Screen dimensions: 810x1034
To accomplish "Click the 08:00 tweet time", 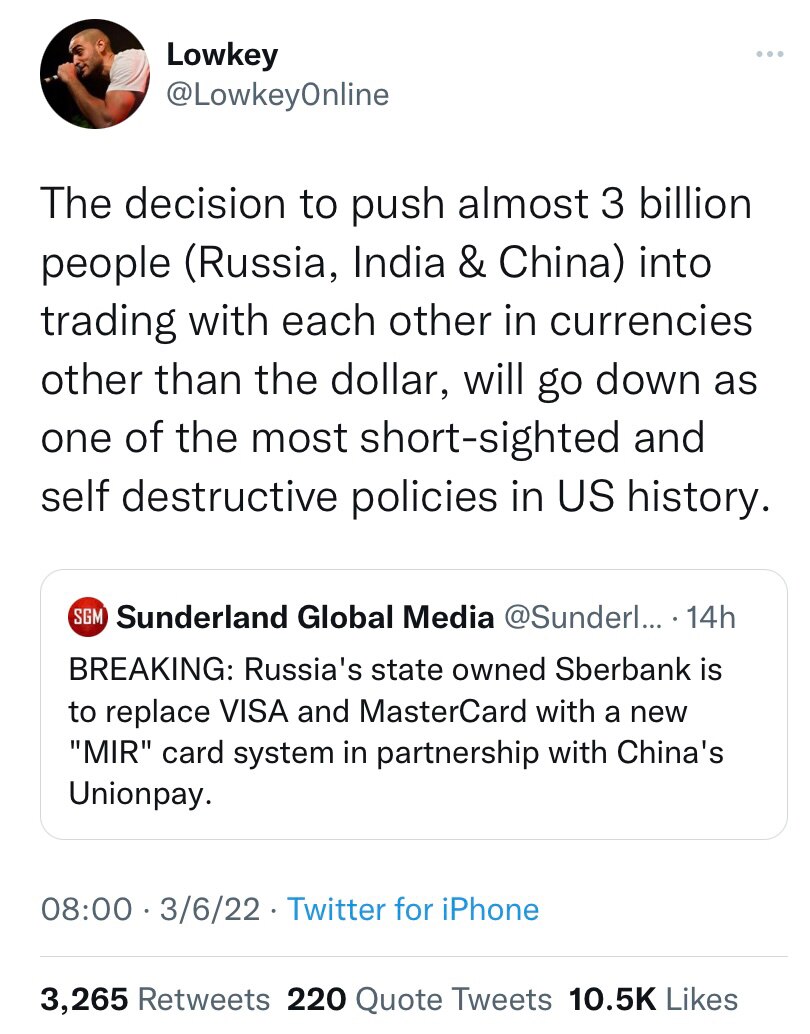I will click(x=86, y=909).
